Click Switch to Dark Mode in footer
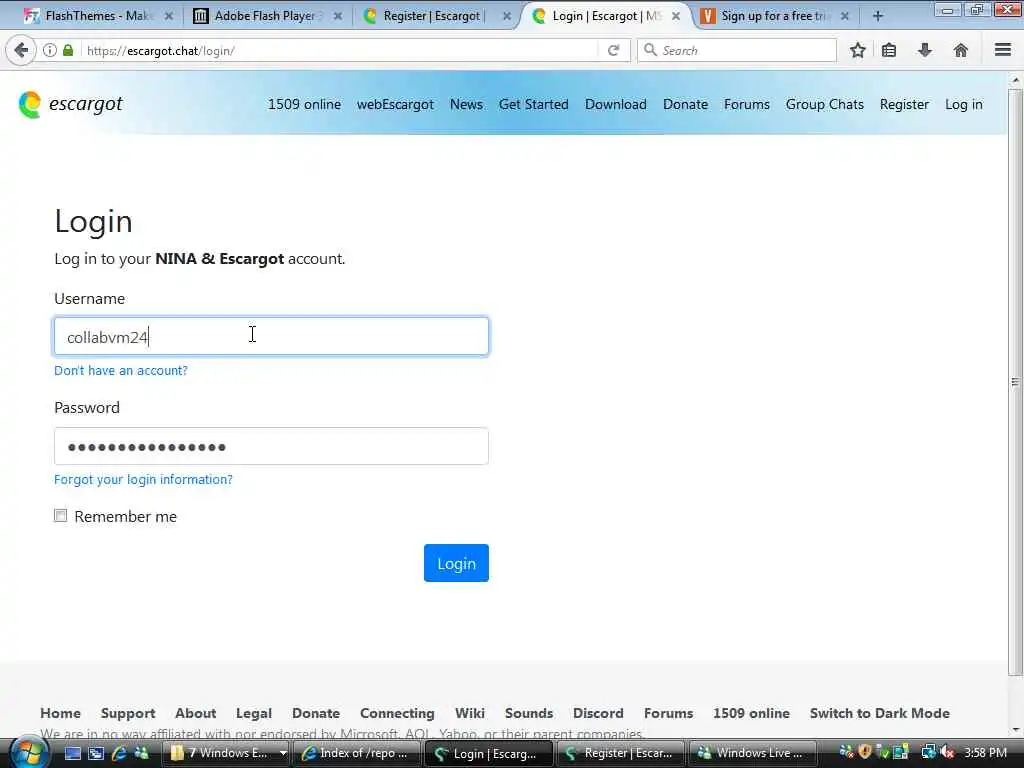 [x=880, y=713]
